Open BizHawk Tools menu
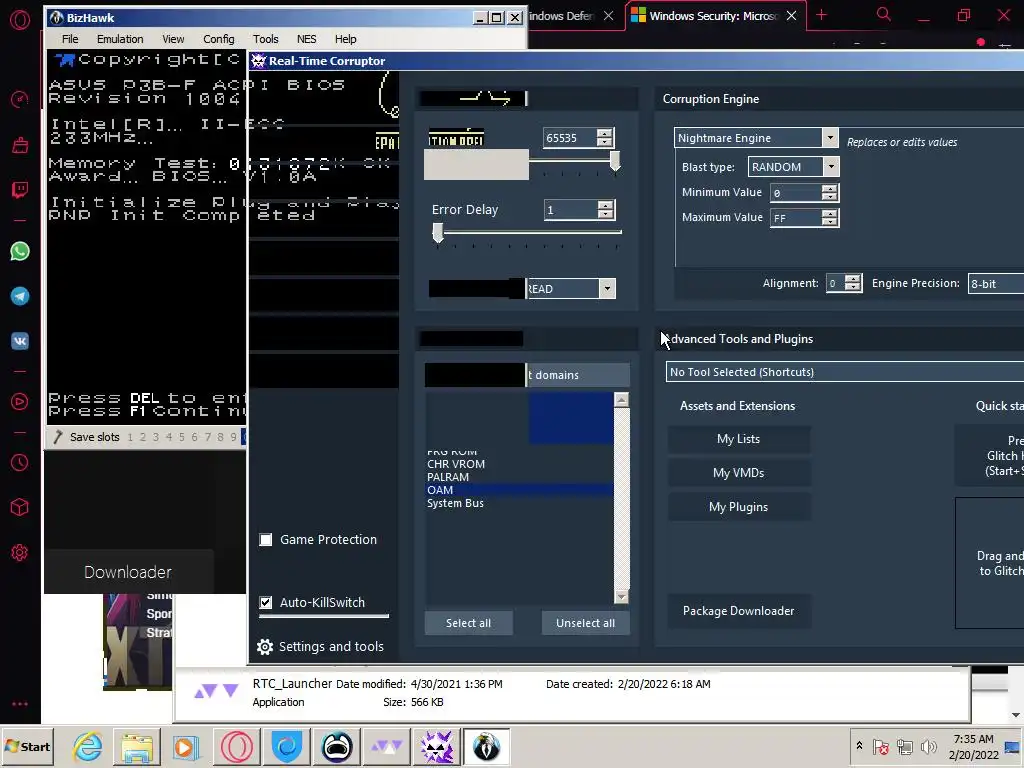1024x768 pixels. click(x=265, y=39)
